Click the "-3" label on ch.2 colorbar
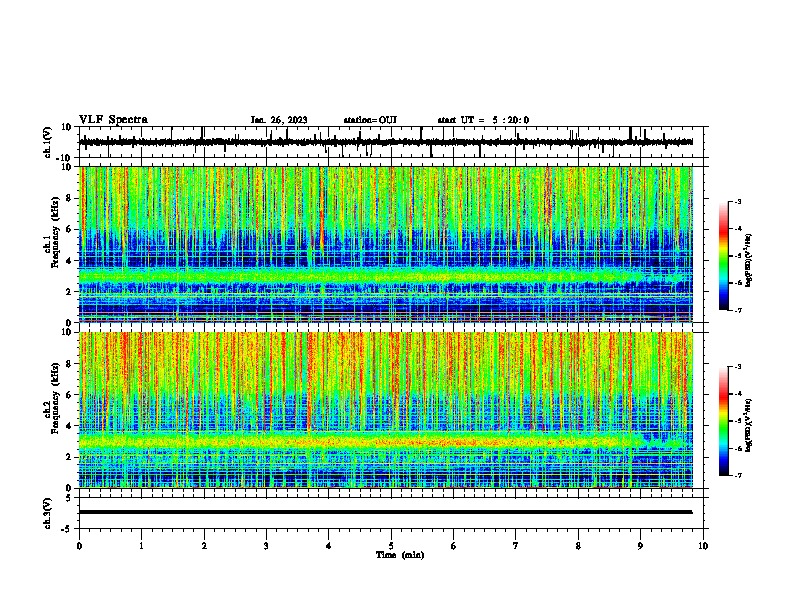The image size is (792, 612). 738,367
